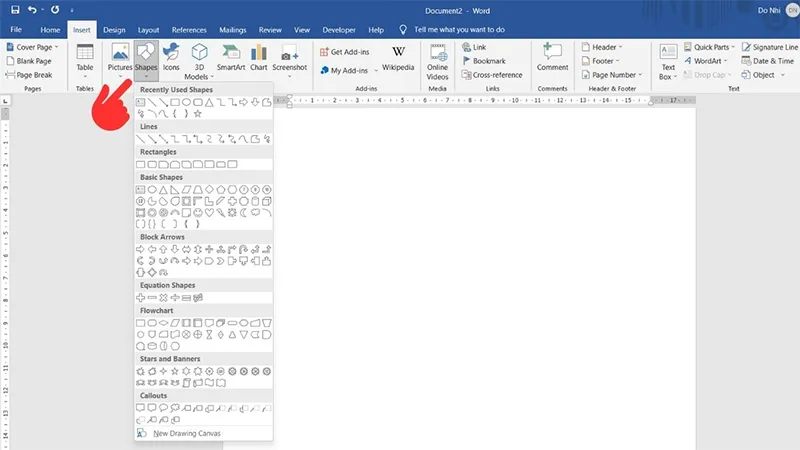Click the Online Videos button

438,58
